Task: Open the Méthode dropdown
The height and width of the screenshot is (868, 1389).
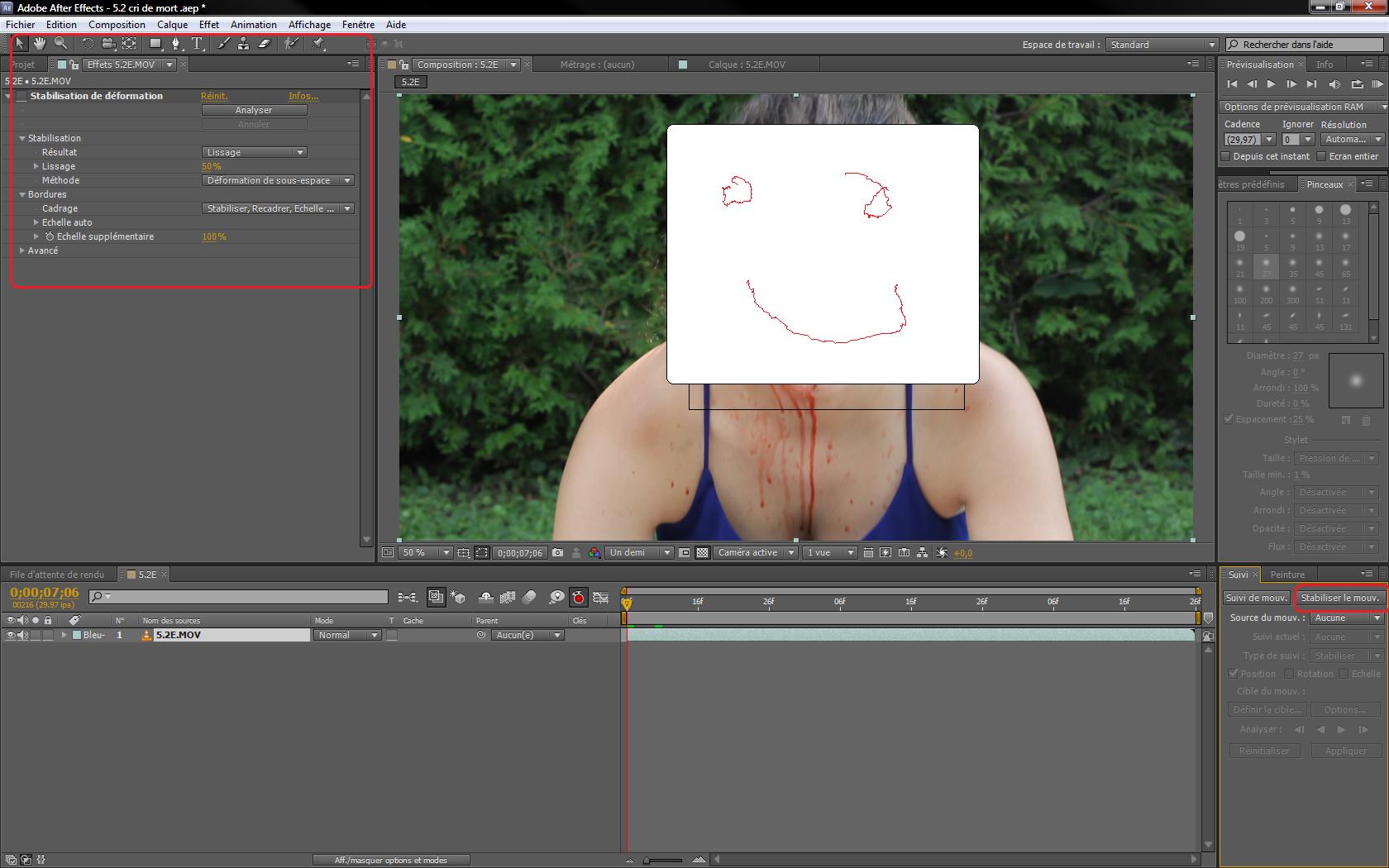Action: 278,180
